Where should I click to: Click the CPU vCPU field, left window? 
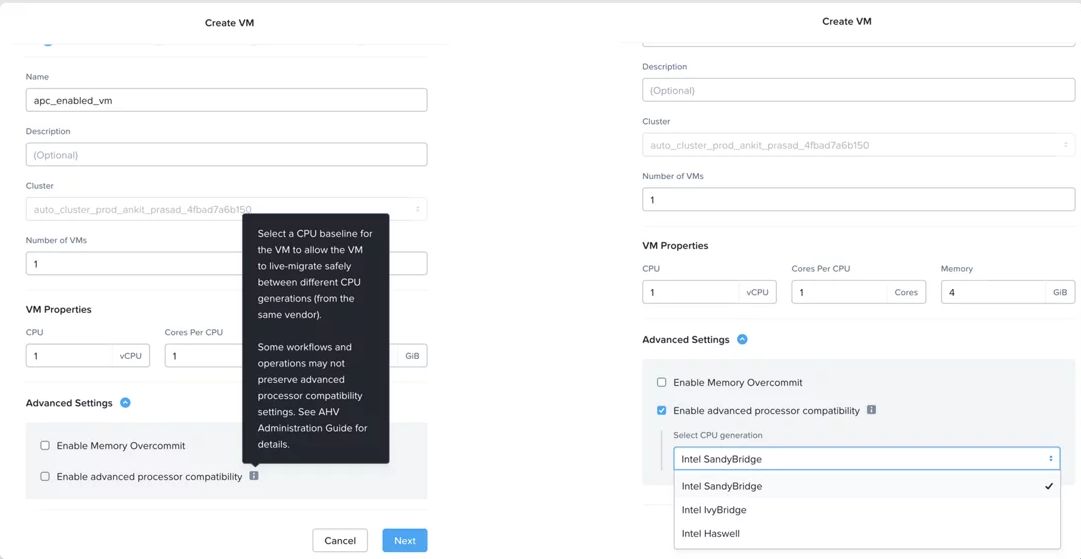88,356
